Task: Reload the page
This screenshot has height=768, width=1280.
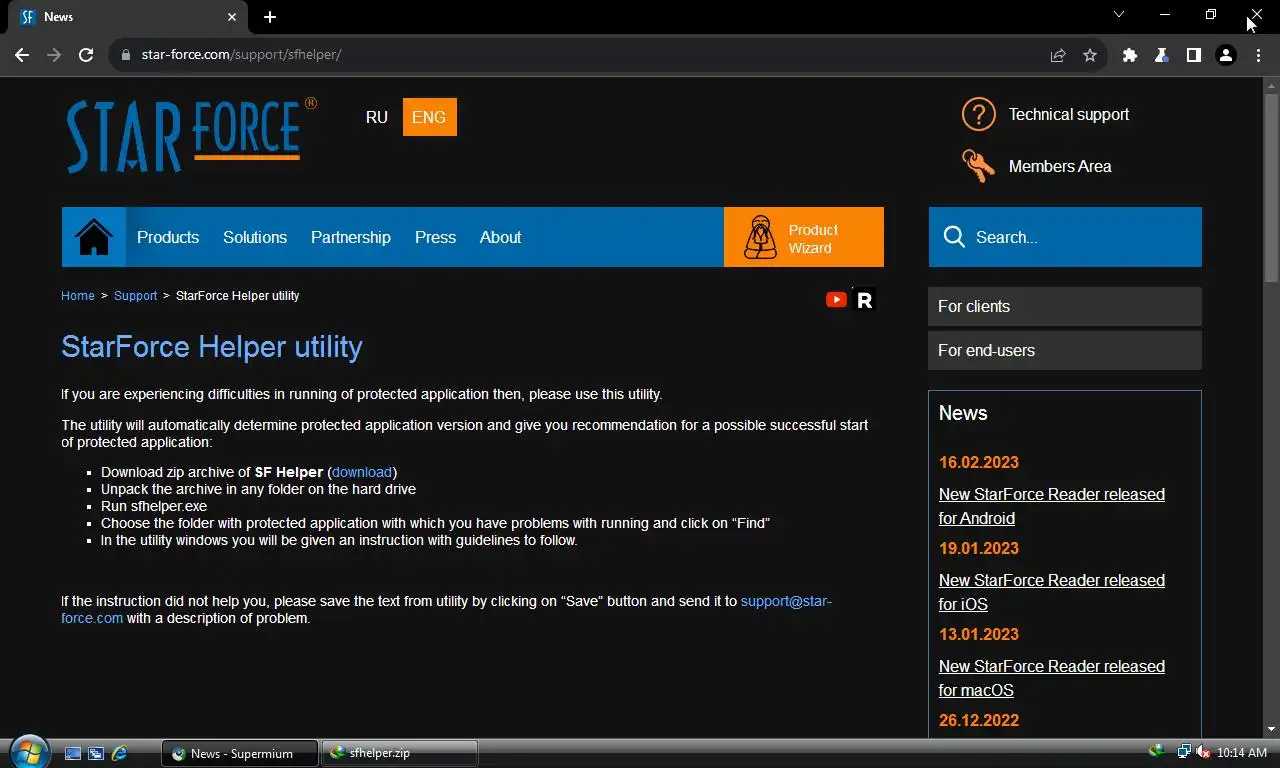Action: tap(86, 55)
